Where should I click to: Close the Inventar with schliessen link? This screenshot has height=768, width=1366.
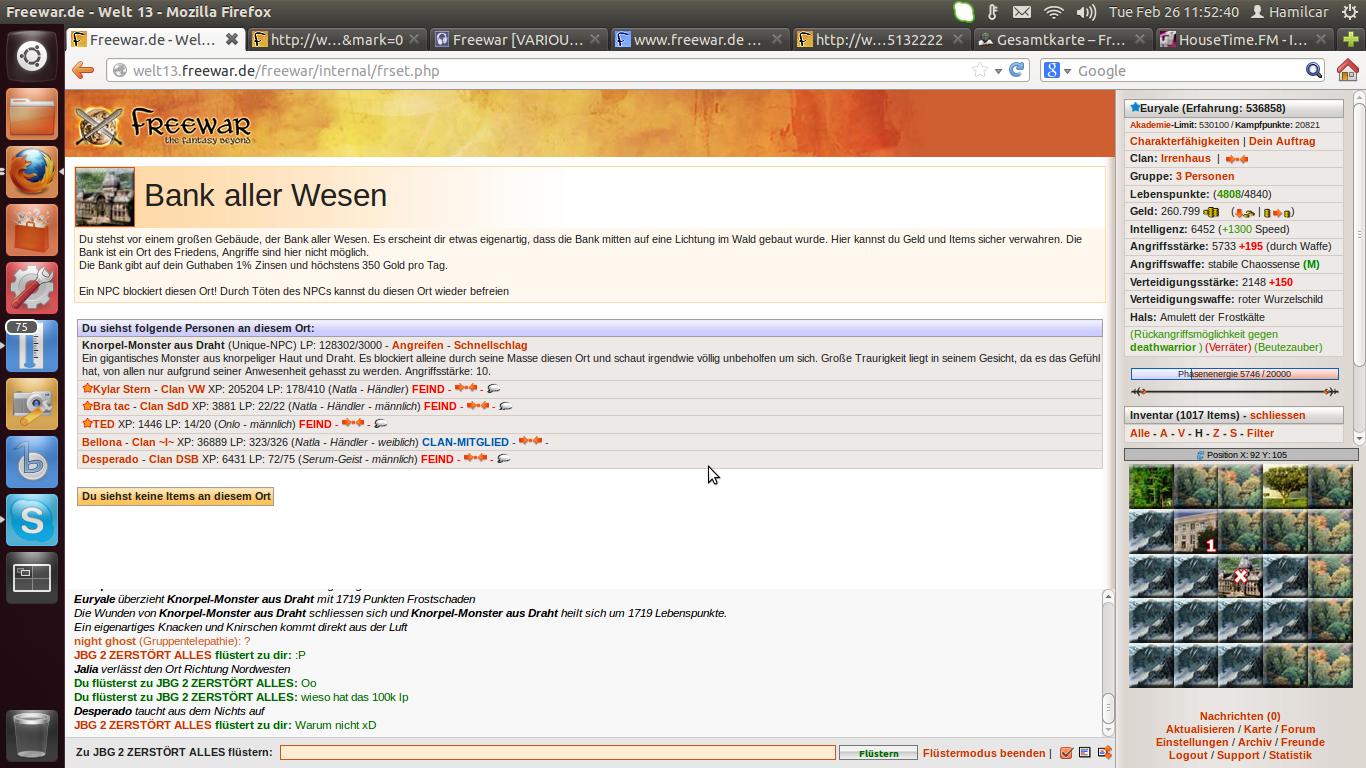1277,415
